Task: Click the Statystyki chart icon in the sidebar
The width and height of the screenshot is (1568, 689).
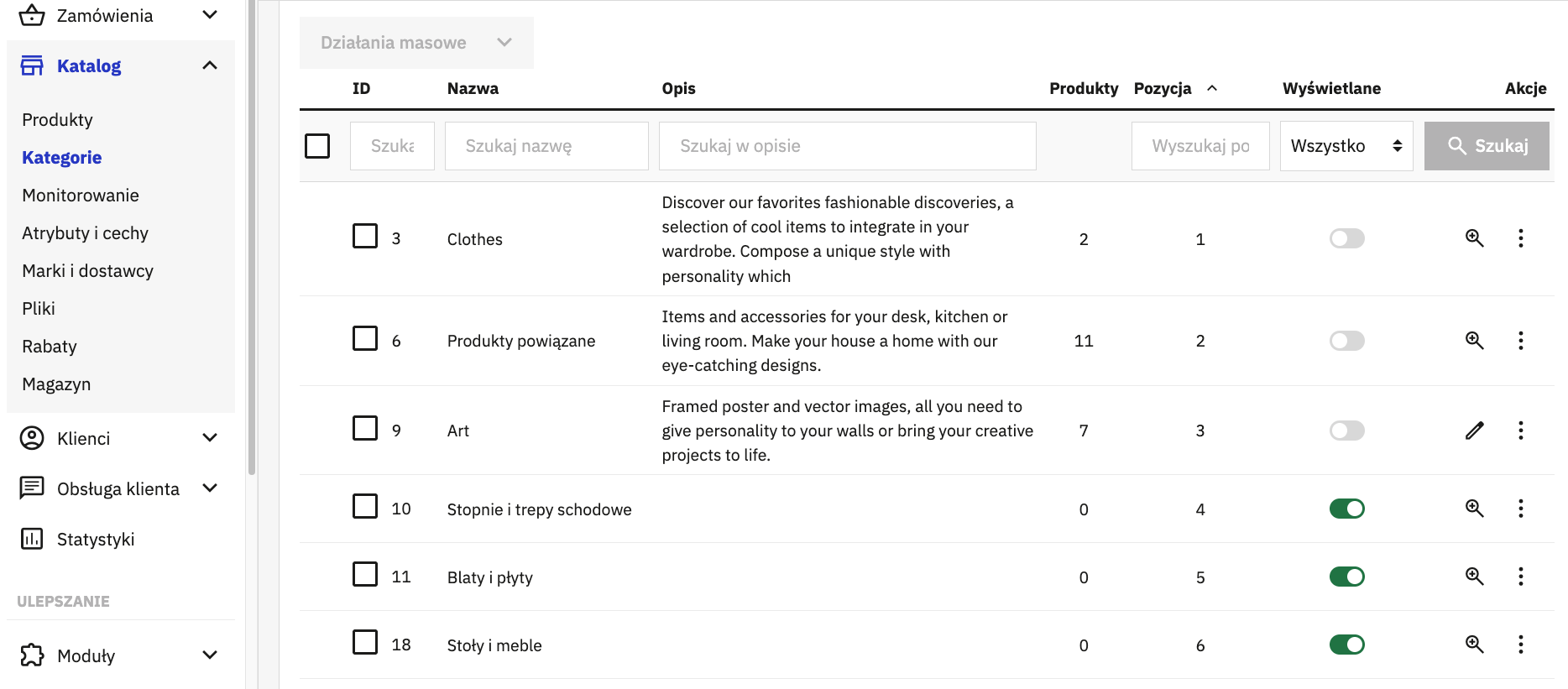Action: point(32,539)
